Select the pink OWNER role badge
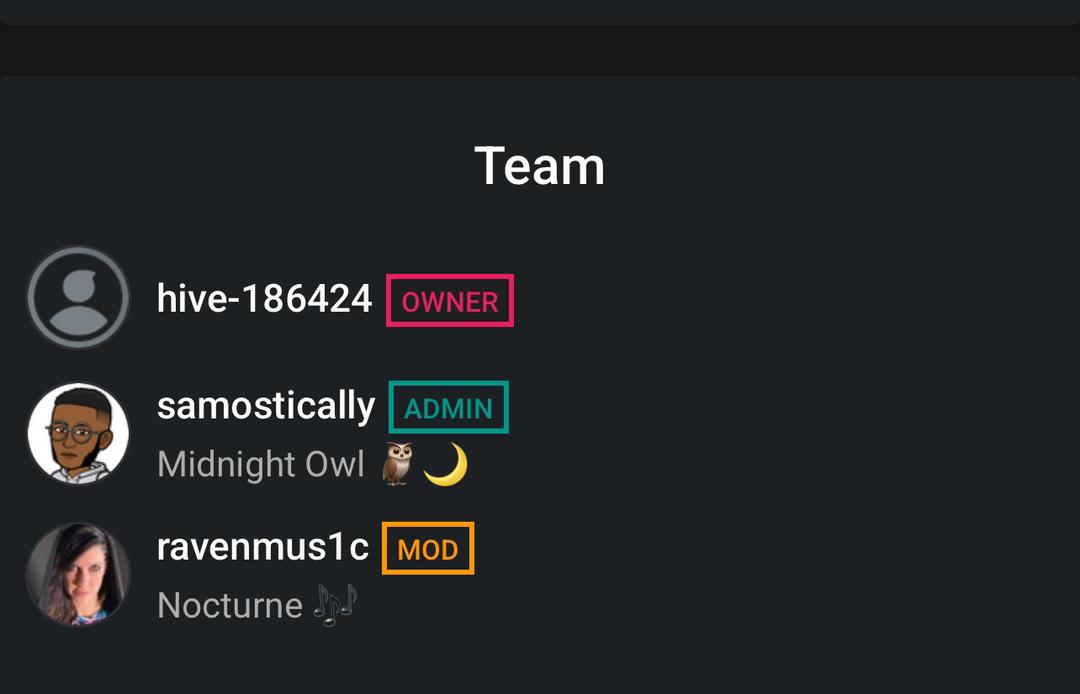 (450, 300)
